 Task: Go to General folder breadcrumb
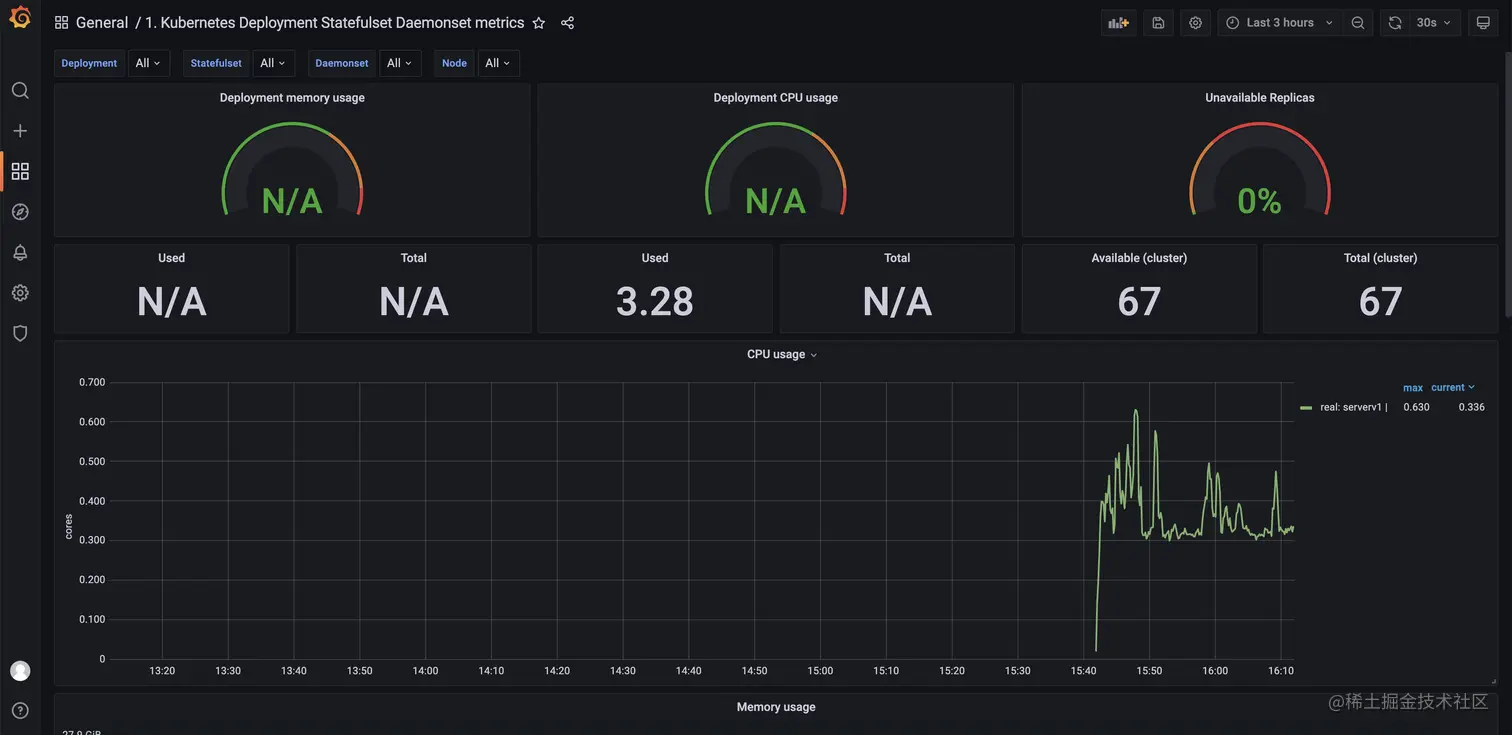click(102, 23)
